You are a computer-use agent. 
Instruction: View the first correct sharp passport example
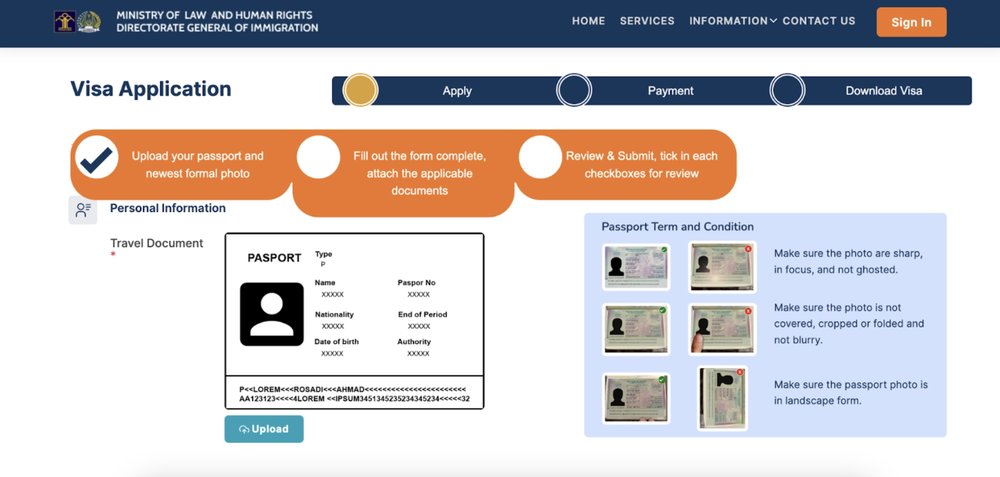point(636,267)
